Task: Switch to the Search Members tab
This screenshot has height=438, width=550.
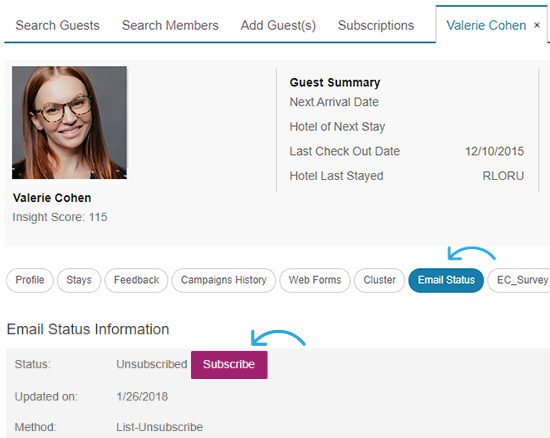Action: (170, 26)
